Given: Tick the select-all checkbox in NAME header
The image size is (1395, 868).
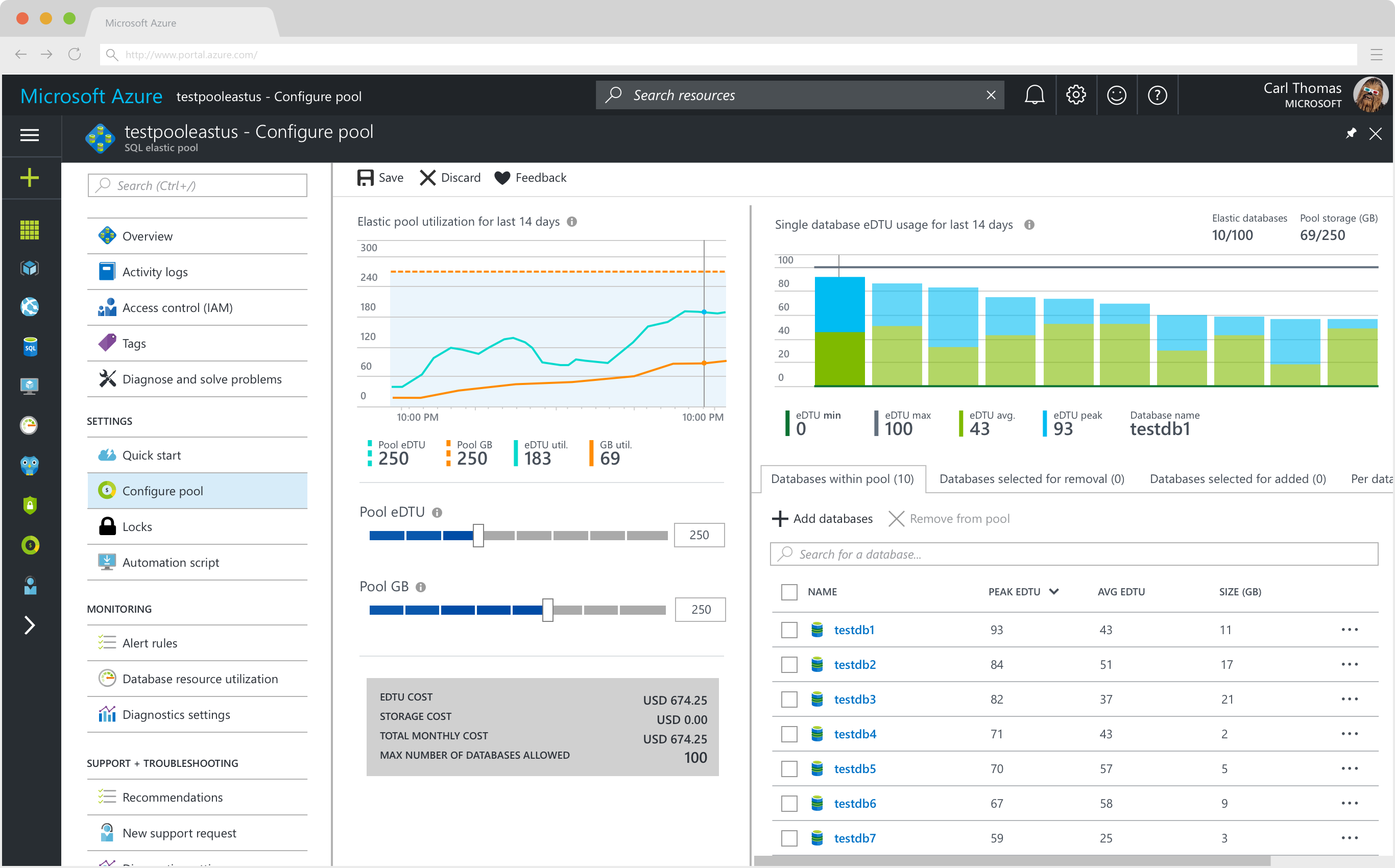Looking at the screenshot, I should tap(789, 592).
